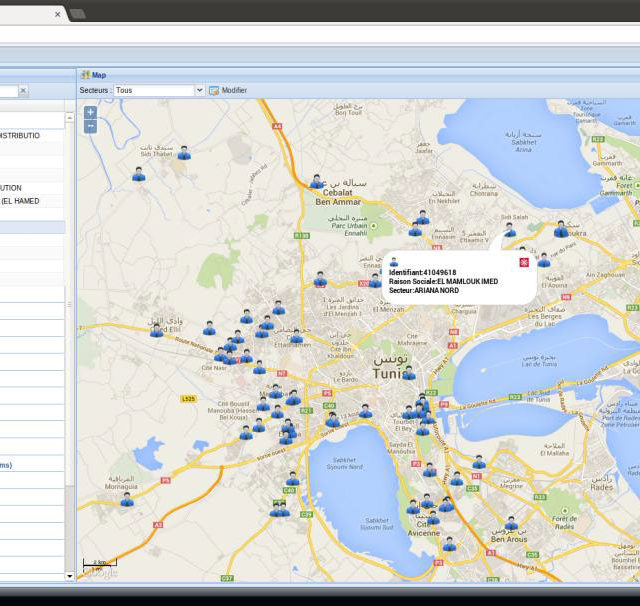640x606 pixels.
Task: Clear the left panel search field
Action: pyautogui.click(x=23, y=91)
